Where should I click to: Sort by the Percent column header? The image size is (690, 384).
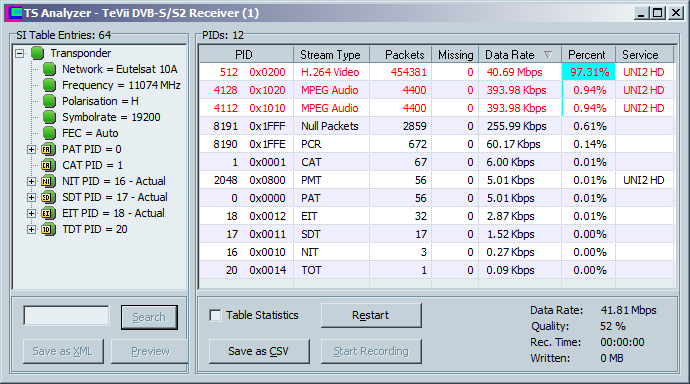(588, 55)
